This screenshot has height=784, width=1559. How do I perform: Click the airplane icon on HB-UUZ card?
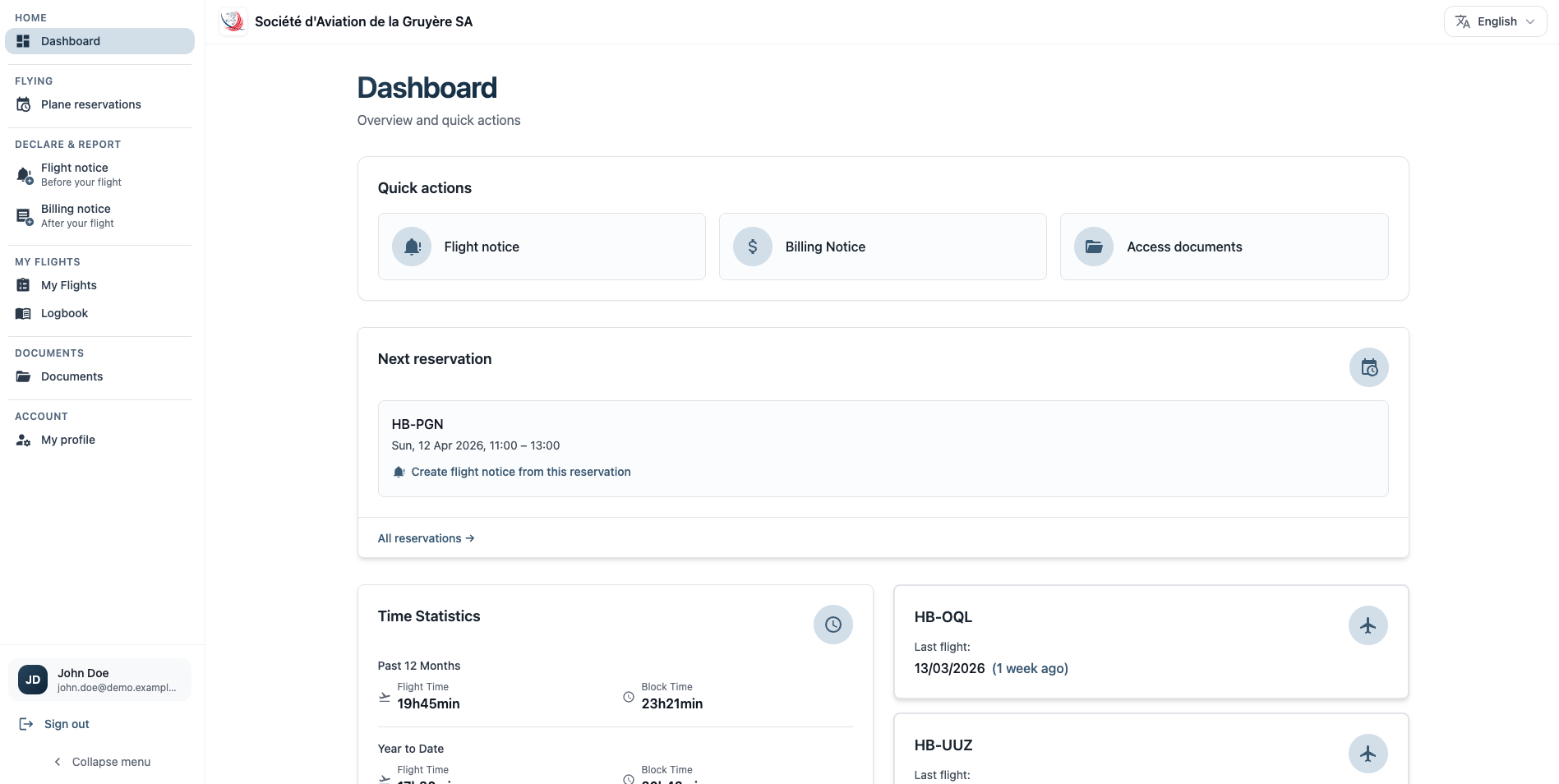coord(1368,754)
